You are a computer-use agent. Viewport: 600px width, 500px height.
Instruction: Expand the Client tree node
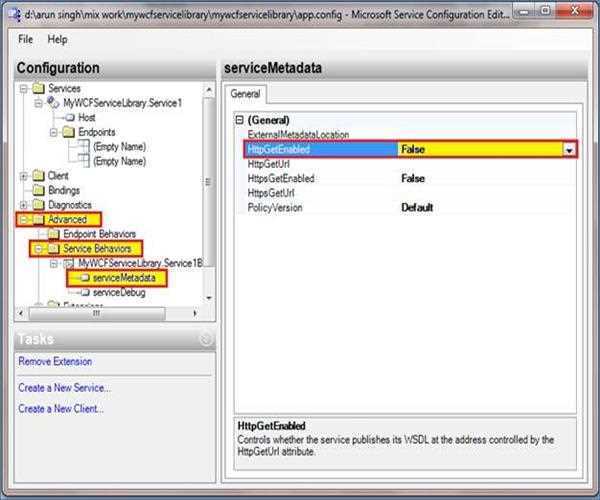click(x=24, y=176)
